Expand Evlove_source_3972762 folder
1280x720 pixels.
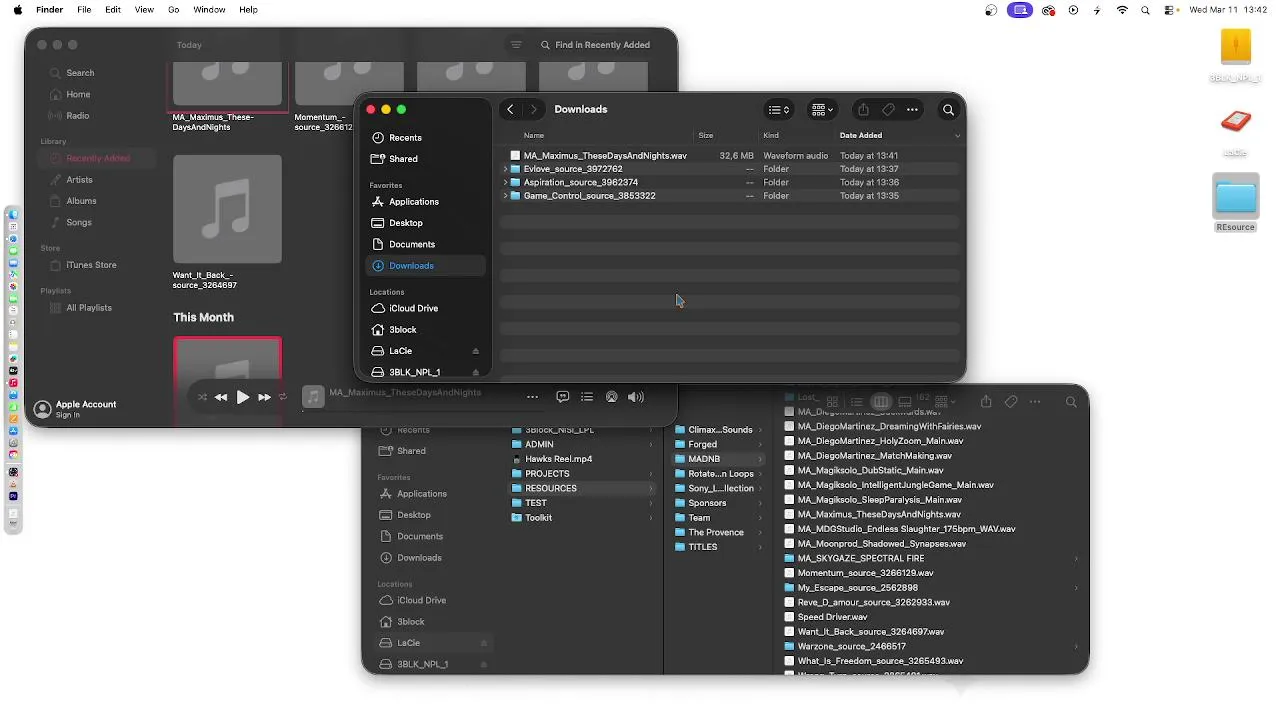pyautogui.click(x=505, y=169)
